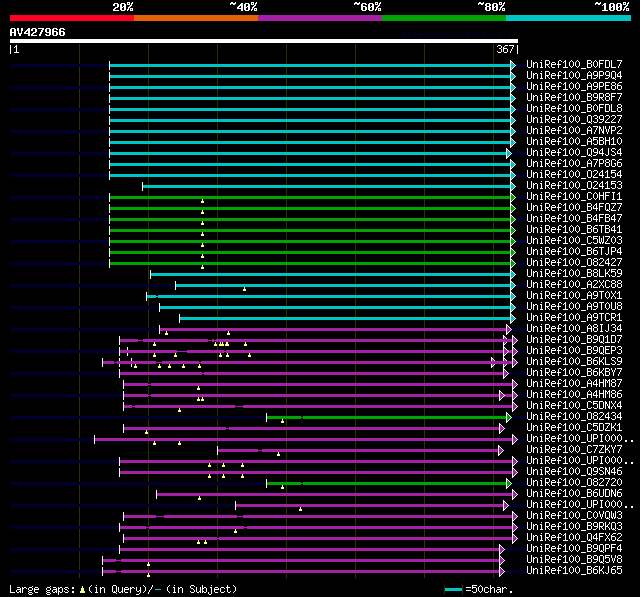Click the UniRef100_B9QPF4 label

pos(574,549)
